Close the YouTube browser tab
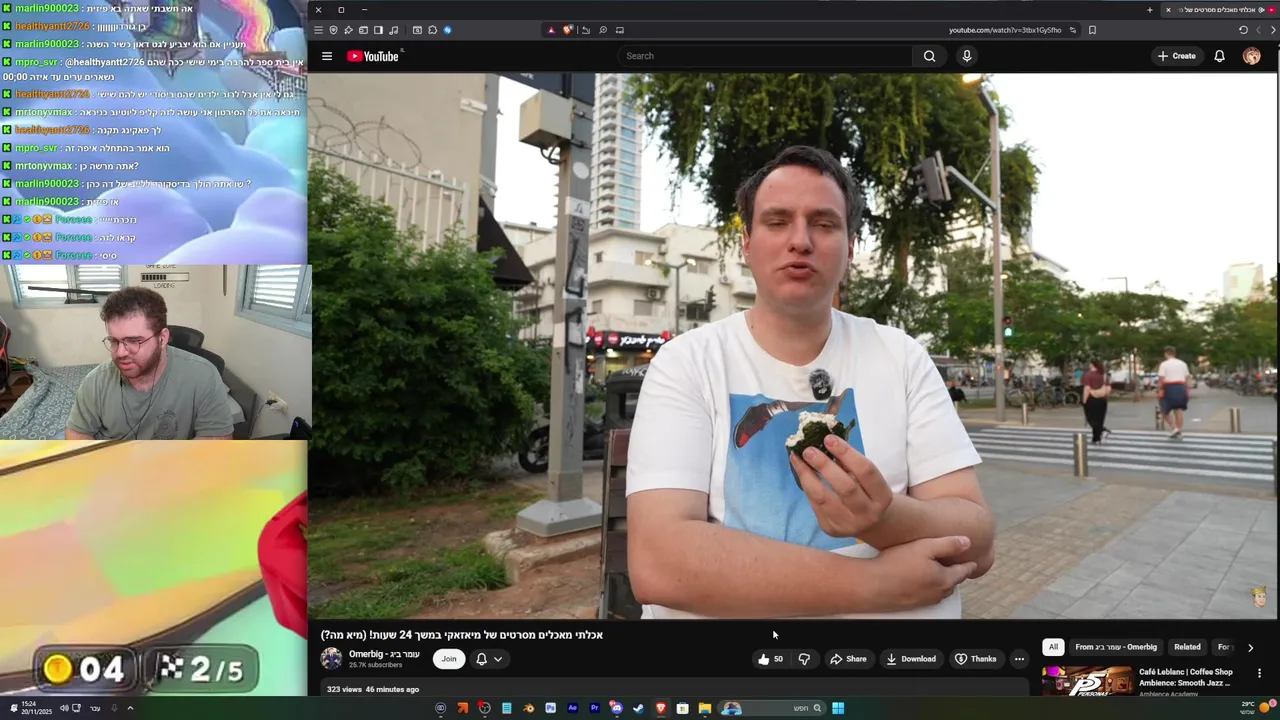Image resolution: width=1280 pixels, height=720 pixels. (x=1168, y=10)
